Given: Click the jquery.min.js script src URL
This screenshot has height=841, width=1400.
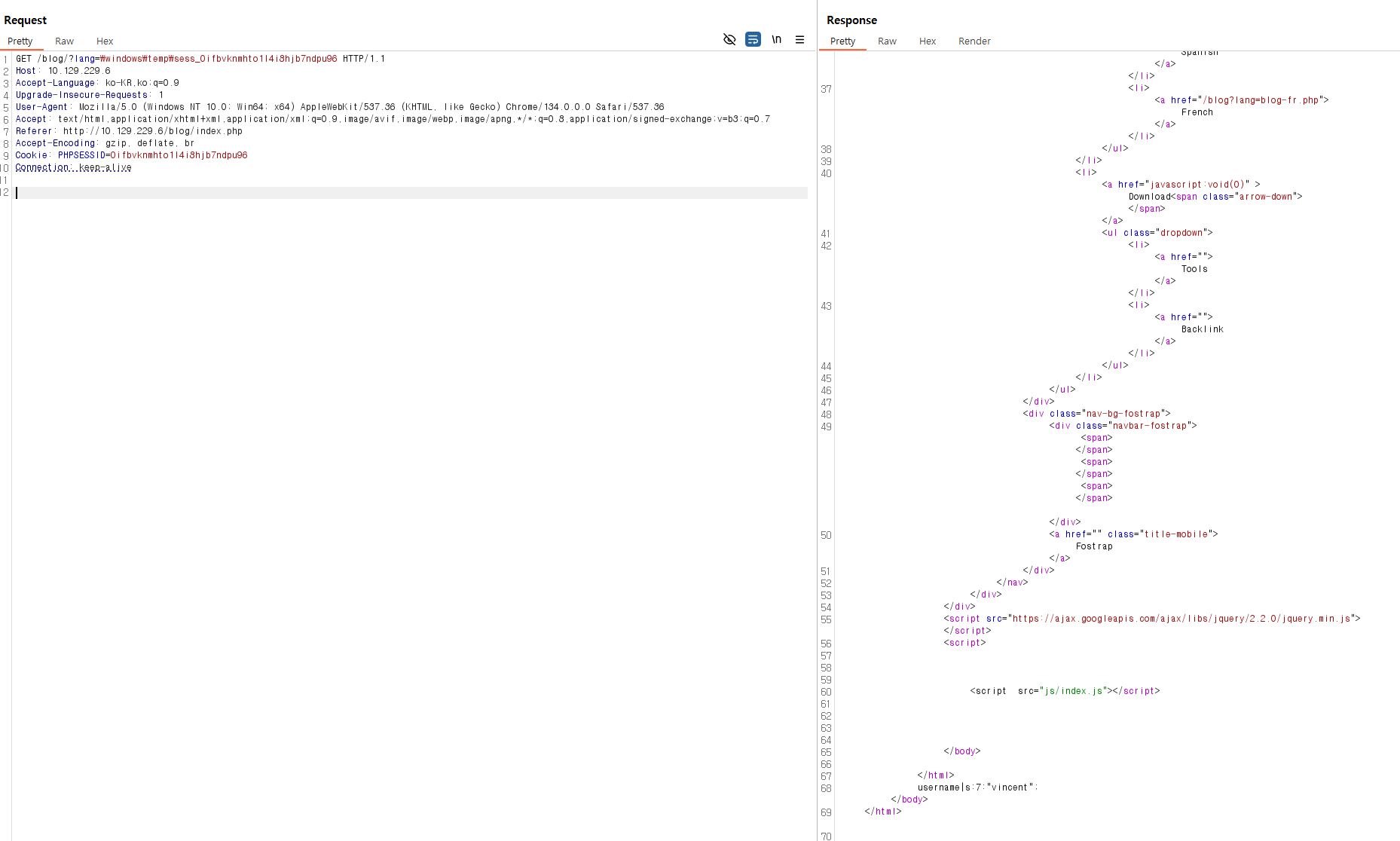Looking at the screenshot, I should [1181, 619].
